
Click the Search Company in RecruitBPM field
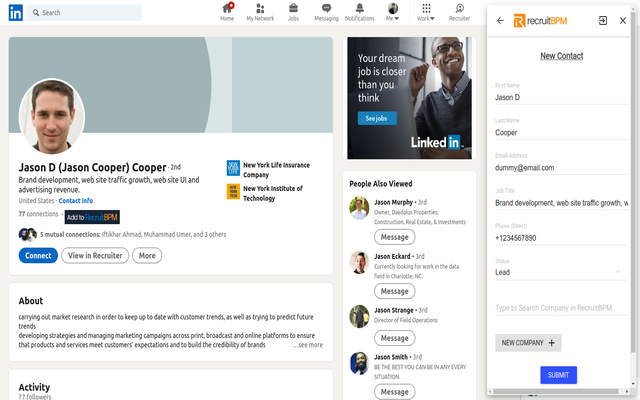pyautogui.click(x=561, y=308)
